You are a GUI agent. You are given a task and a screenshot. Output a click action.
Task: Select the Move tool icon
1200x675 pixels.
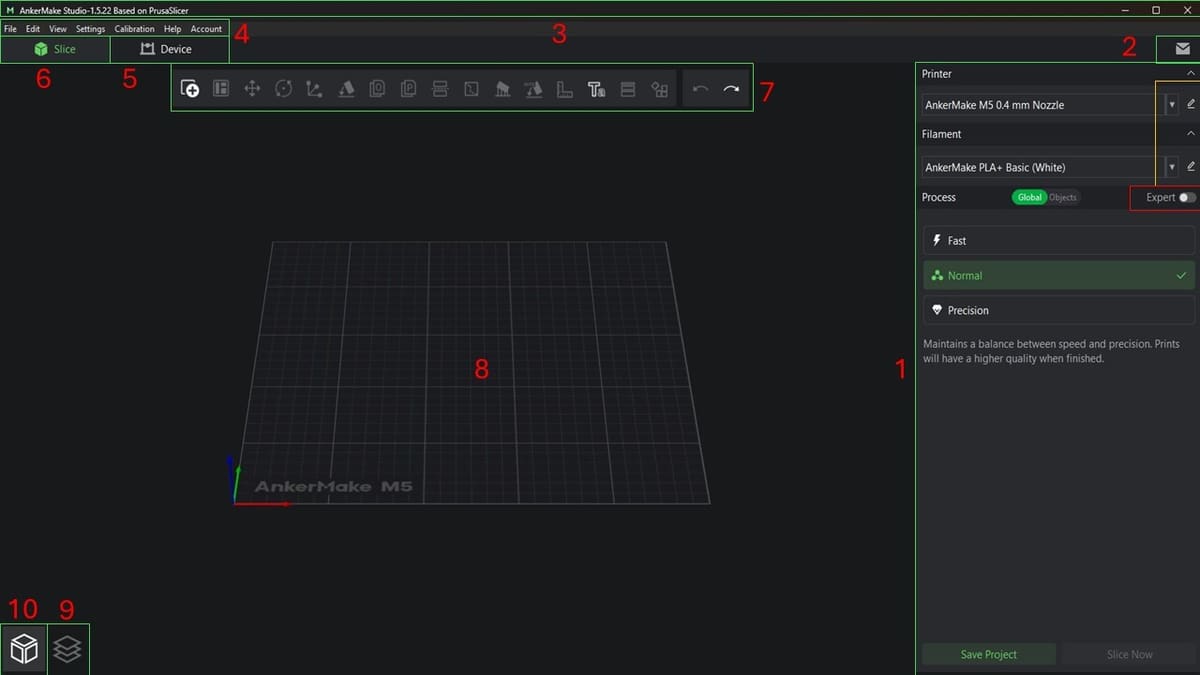[x=252, y=89]
